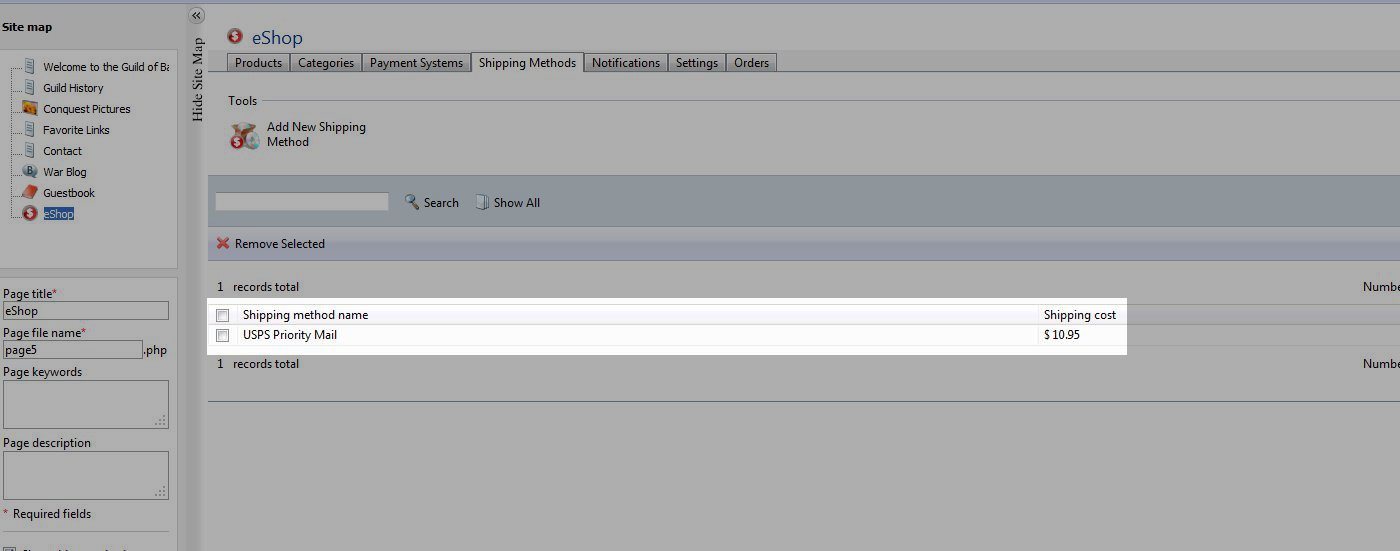1400x551 pixels.
Task: Click the Guild History page icon
Action: pos(30,87)
